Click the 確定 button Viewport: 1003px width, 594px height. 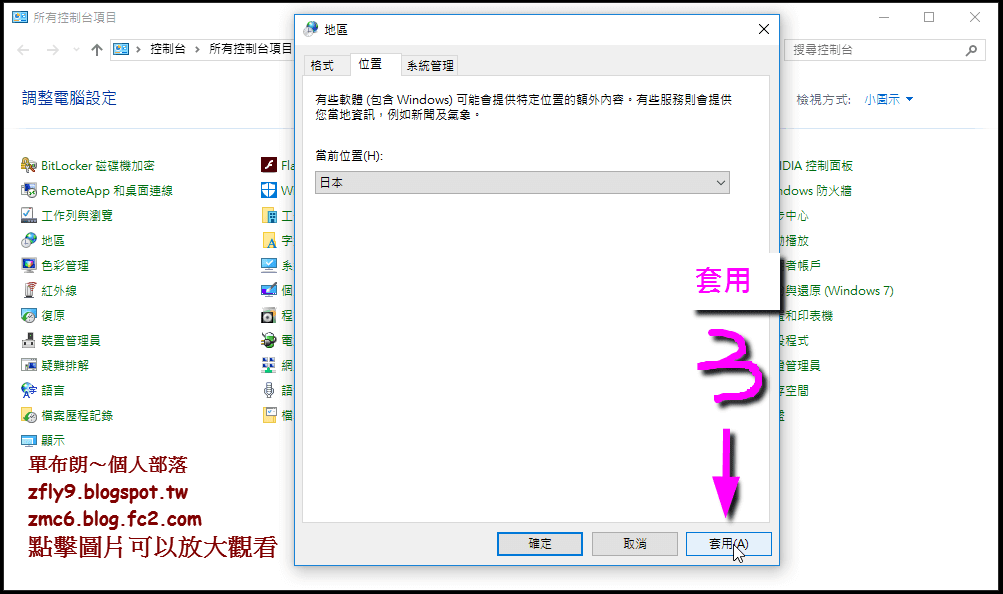(x=540, y=544)
